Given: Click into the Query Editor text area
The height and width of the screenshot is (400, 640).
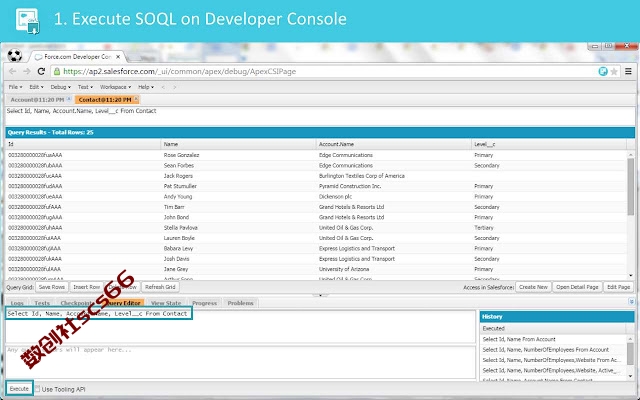Looking at the screenshot, I should click(x=240, y=327).
